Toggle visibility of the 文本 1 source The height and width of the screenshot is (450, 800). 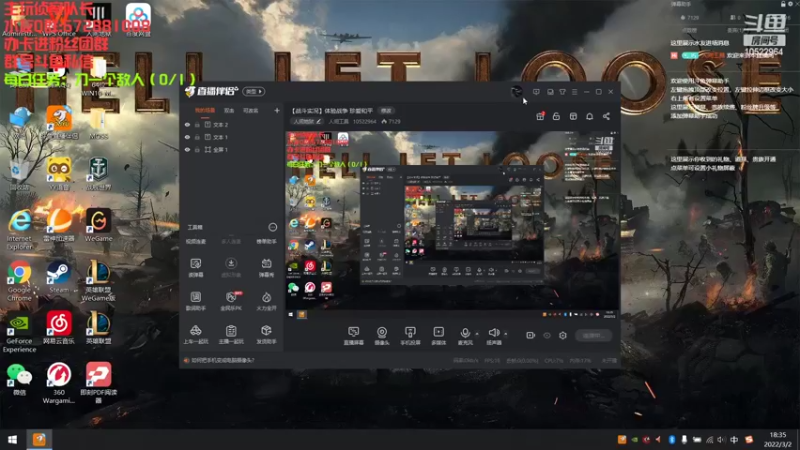187,137
